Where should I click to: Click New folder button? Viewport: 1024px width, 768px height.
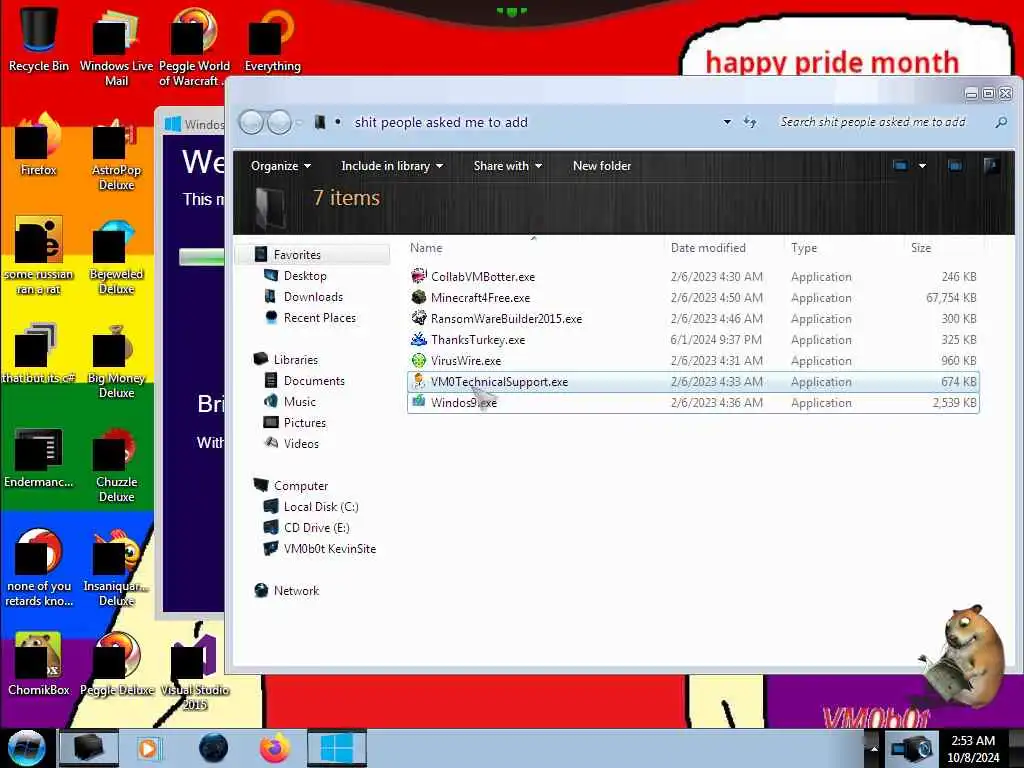click(x=601, y=166)
